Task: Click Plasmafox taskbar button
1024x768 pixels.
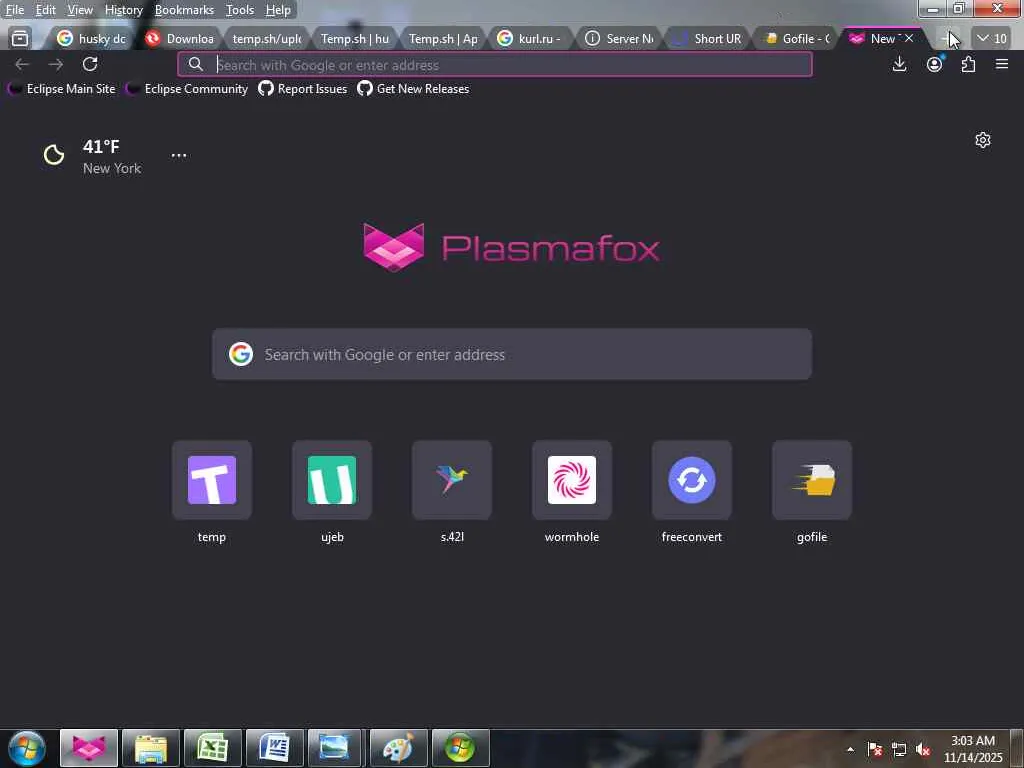Action: 89,748
